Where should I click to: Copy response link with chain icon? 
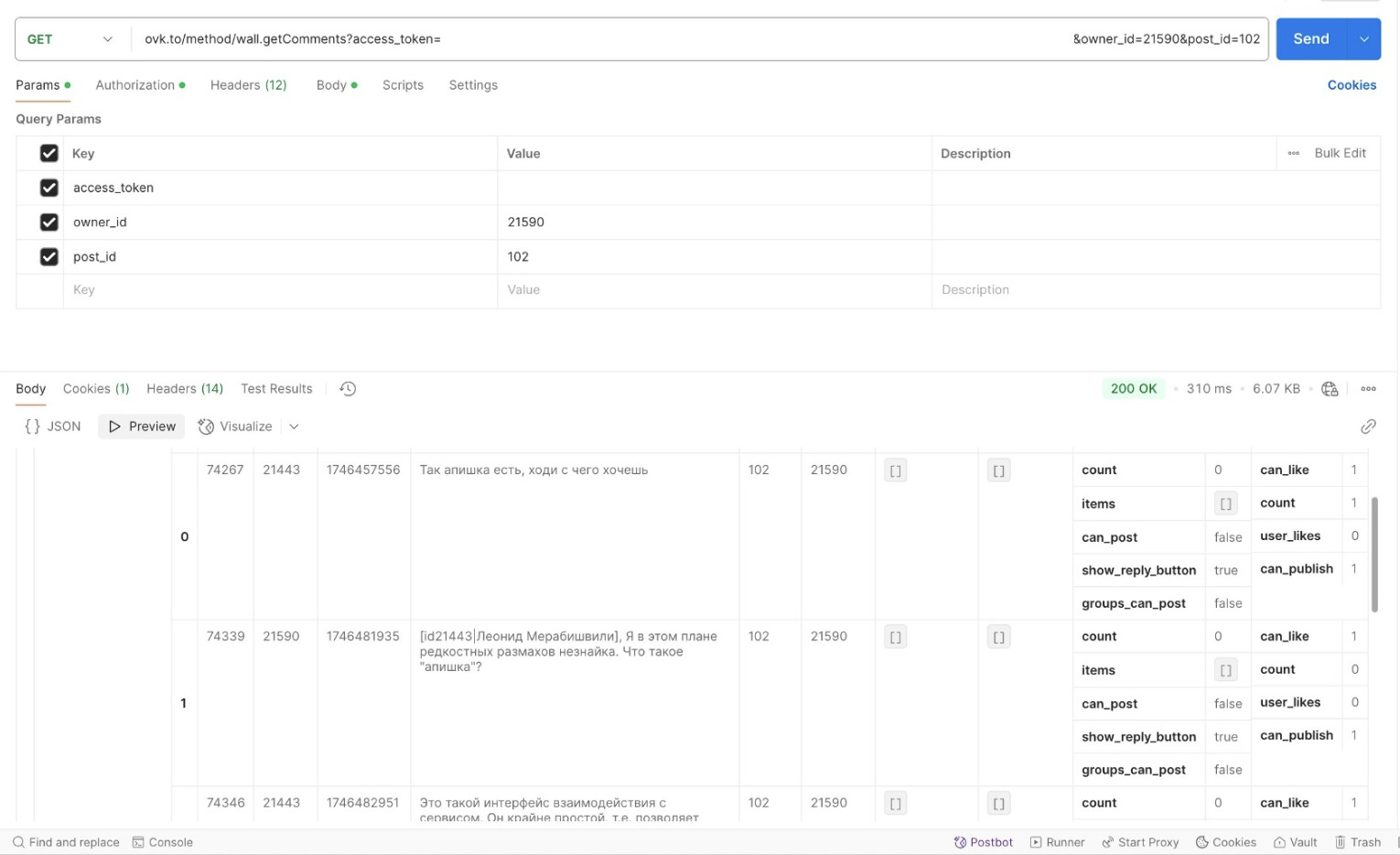pyautogui.click(x=1368, y=427)
